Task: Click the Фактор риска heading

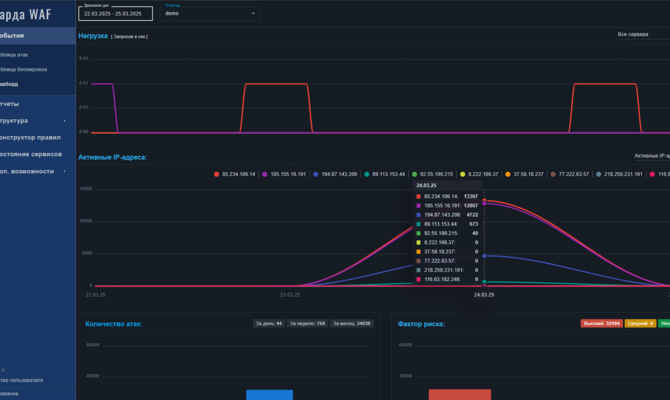Action: click(x=421, y=324)
